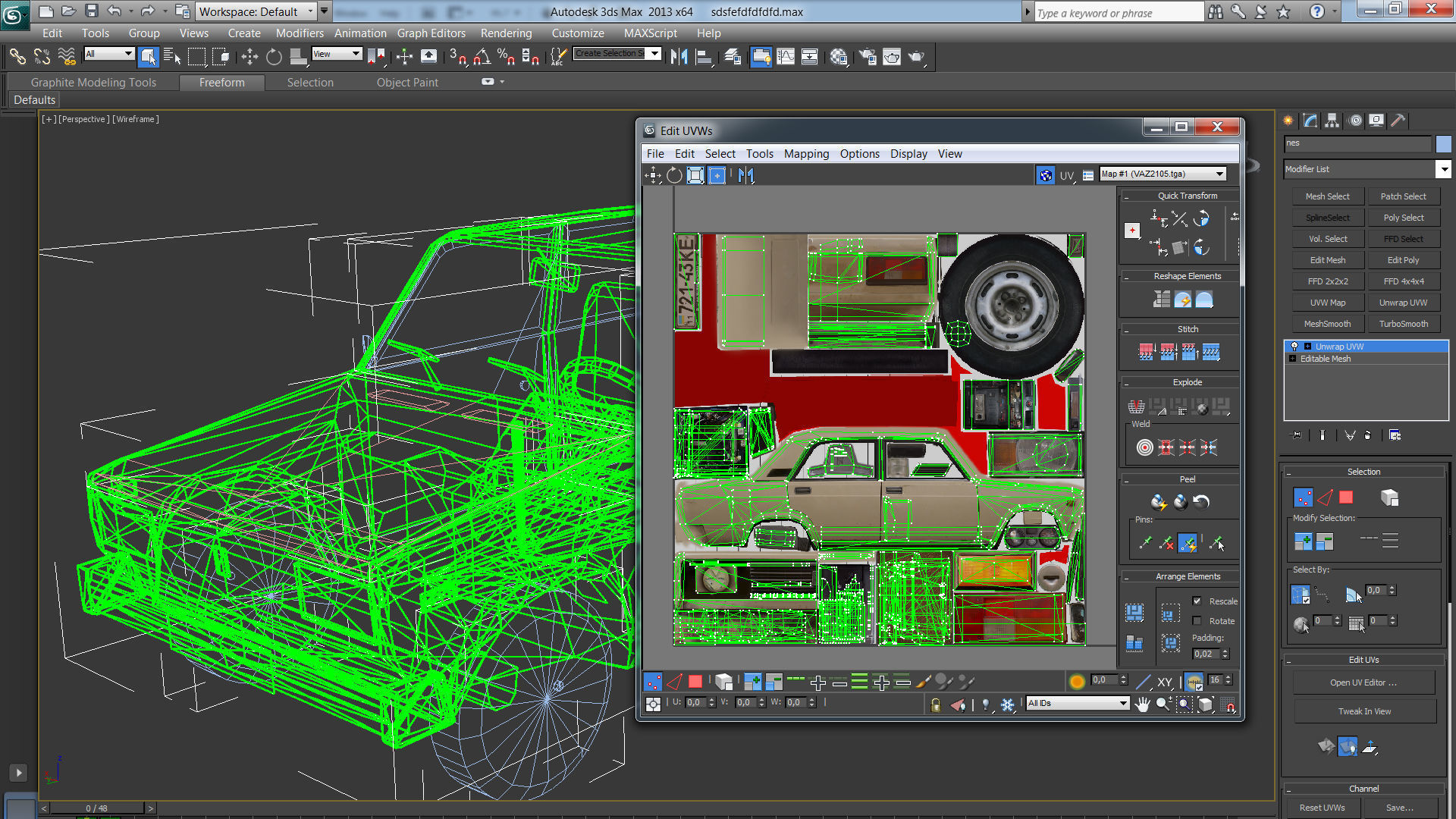The image size is (1456, 819).
Task: Toggle Show Map button in Edit UVWs
Action: pyautogui.click(x=1046, y=175)
